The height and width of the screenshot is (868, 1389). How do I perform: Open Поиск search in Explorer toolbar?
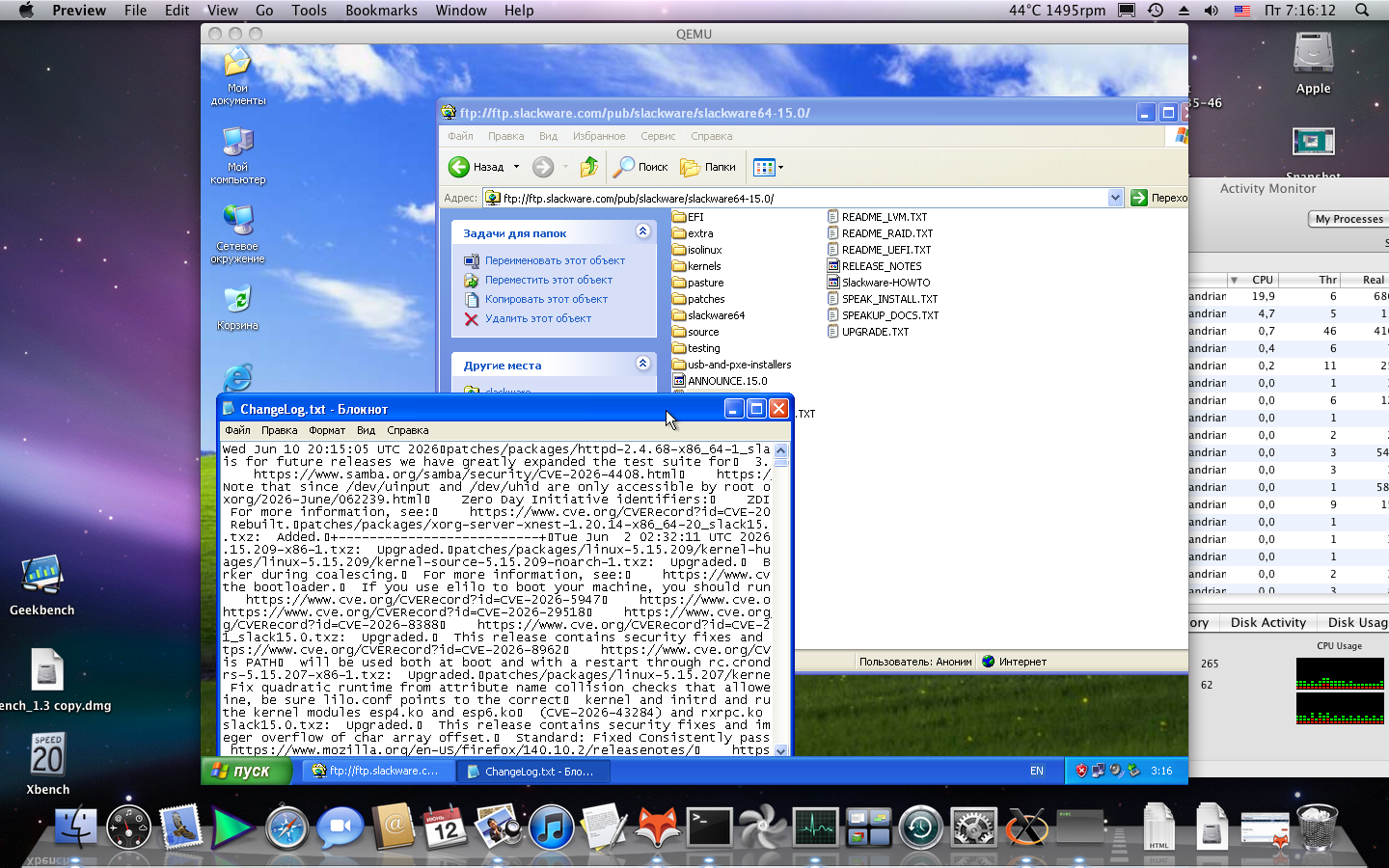click(640, 167)
